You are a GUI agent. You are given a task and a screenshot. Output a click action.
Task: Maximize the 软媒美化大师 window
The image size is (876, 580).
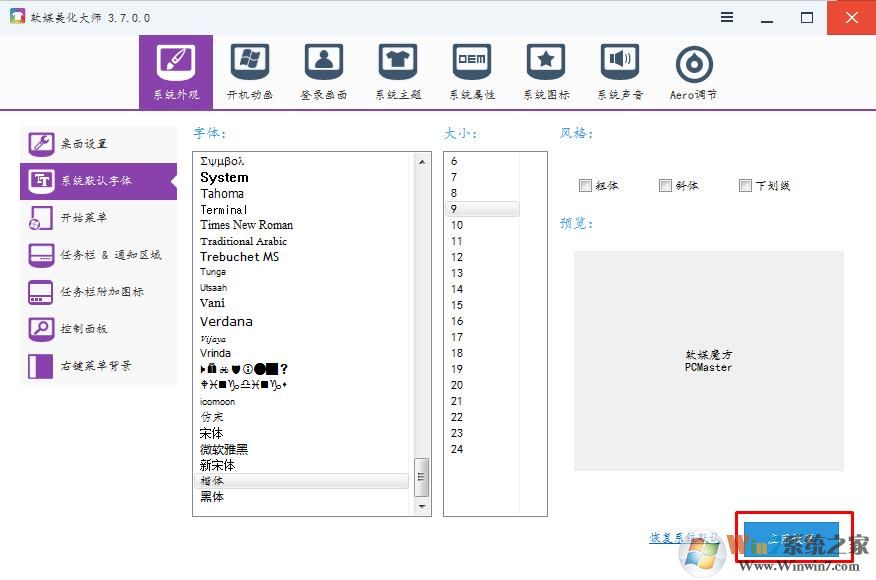coord(807,18)
